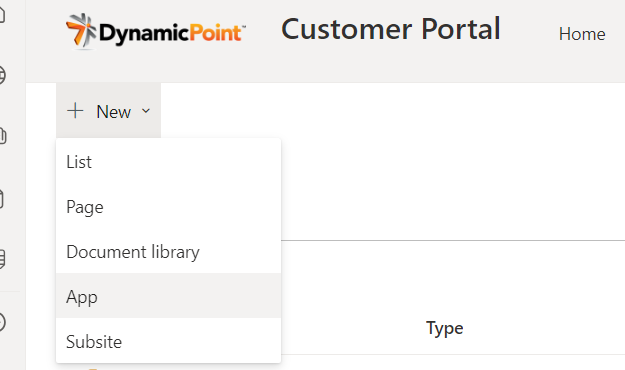This screenshot has height=370, width=625.
Task: Open the Home icon in app bar
Action: coord(2,15)
